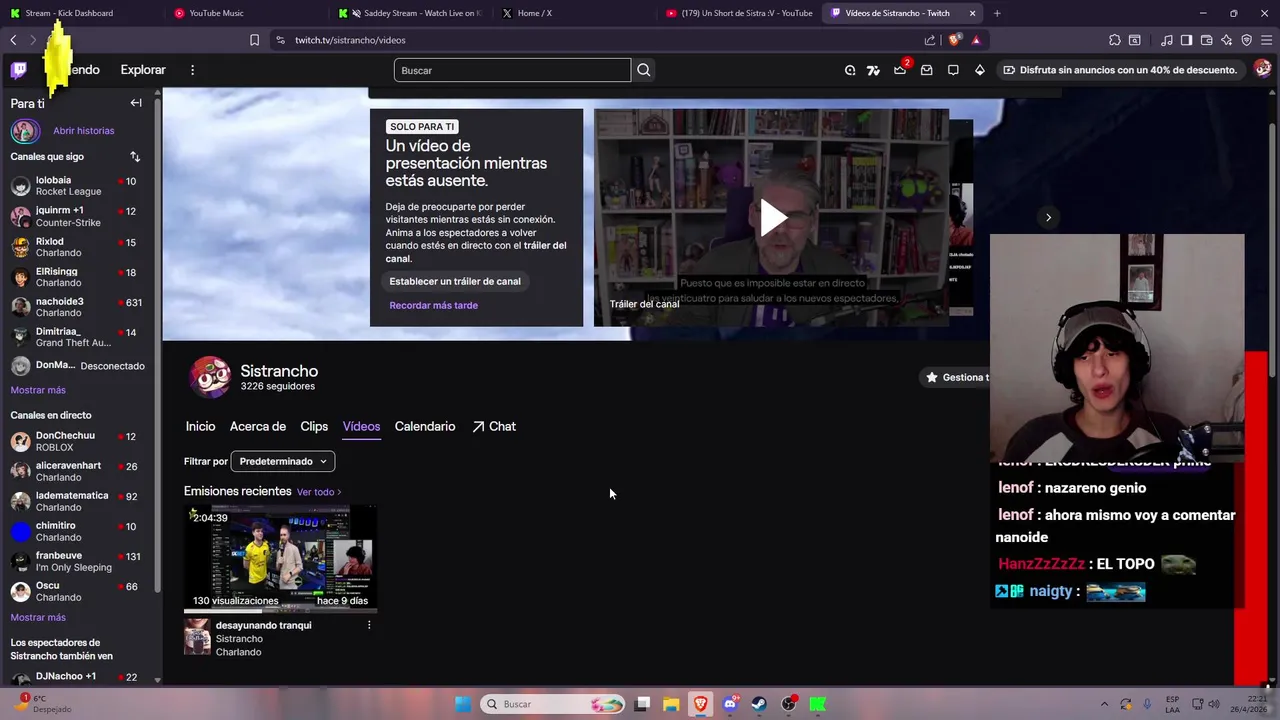Click the Twitch rewind/clock icon in top bar
Image resolution: width=1280 pixels, height=720 pixels.
(850, 70)
